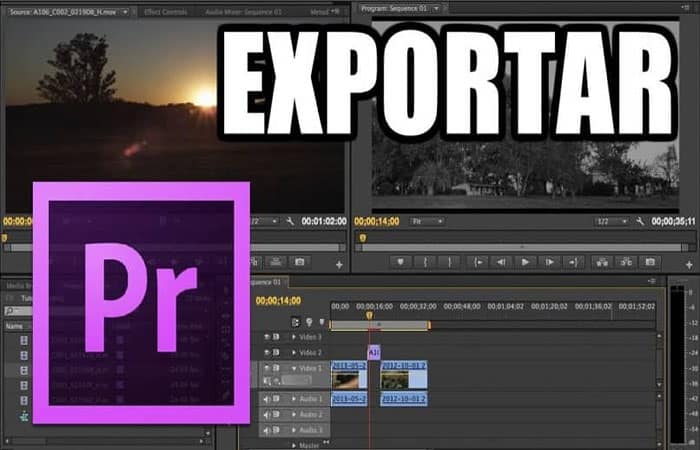This screenshot has width=700, height=450.
Task: Play the Program monitor sequence
Action: (x=525, y=262)
